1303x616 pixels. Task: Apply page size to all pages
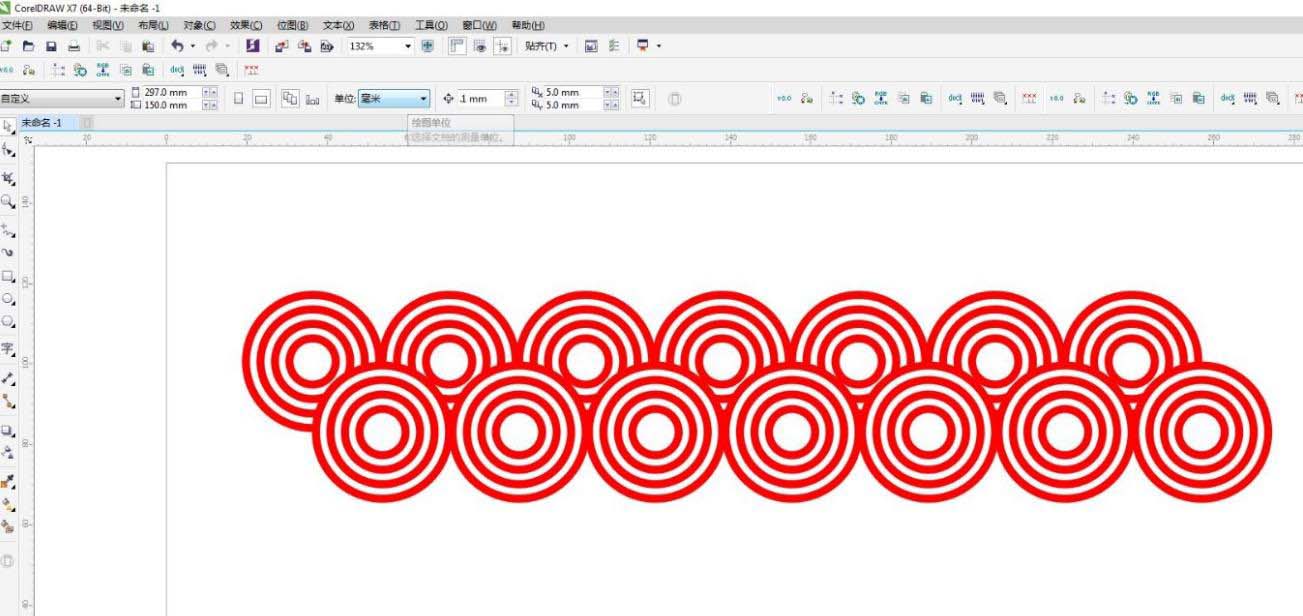pos(289,98)
